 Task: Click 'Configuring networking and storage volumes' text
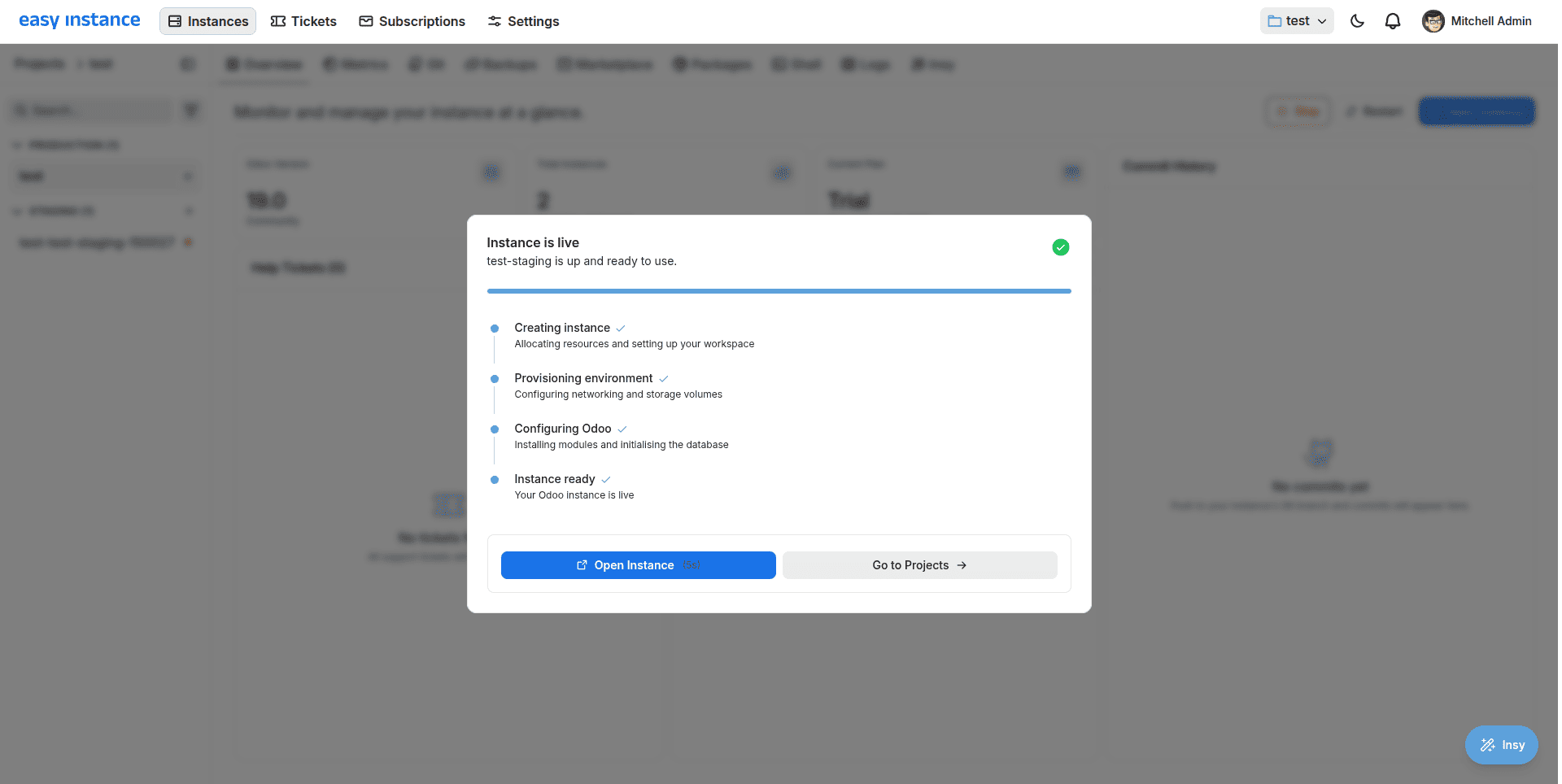tap(618, 394)
